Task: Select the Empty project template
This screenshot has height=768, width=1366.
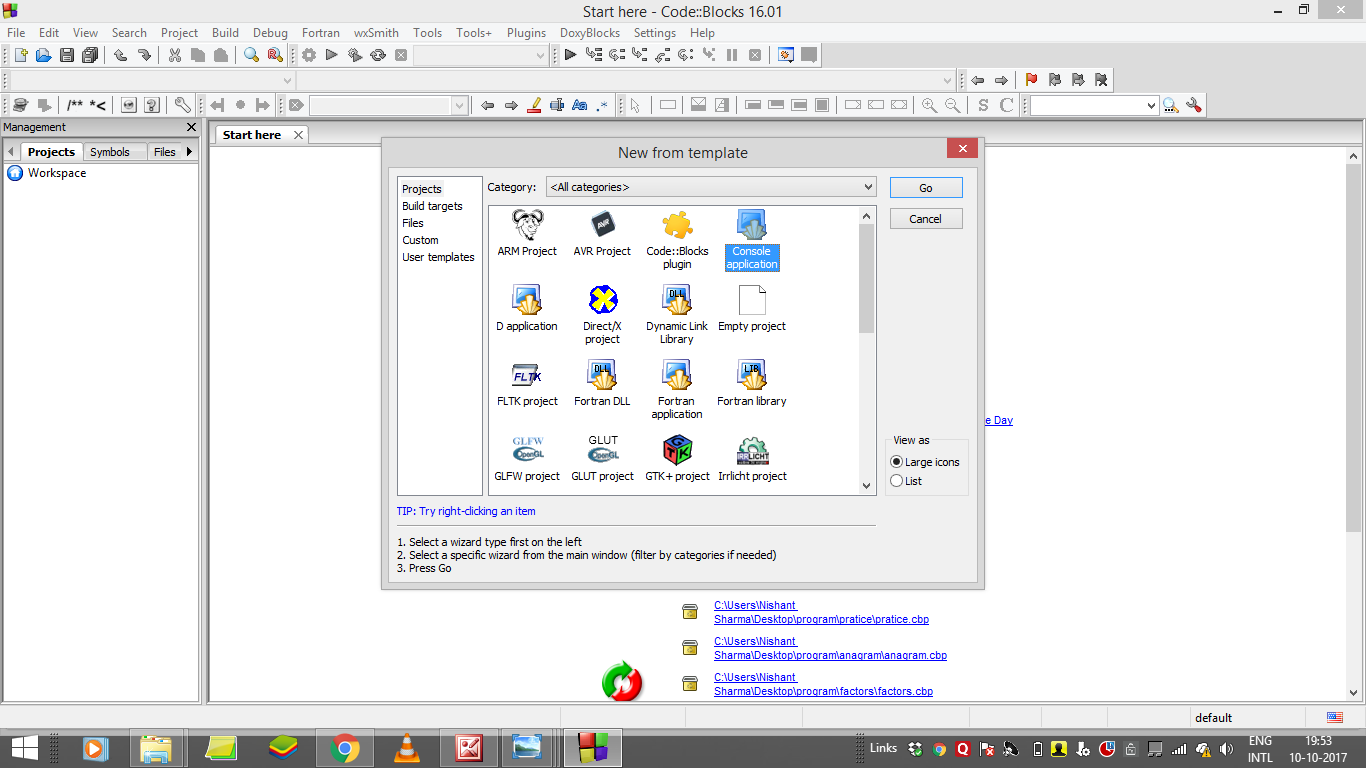Action: pyautogui.click(x=752, y=309)
